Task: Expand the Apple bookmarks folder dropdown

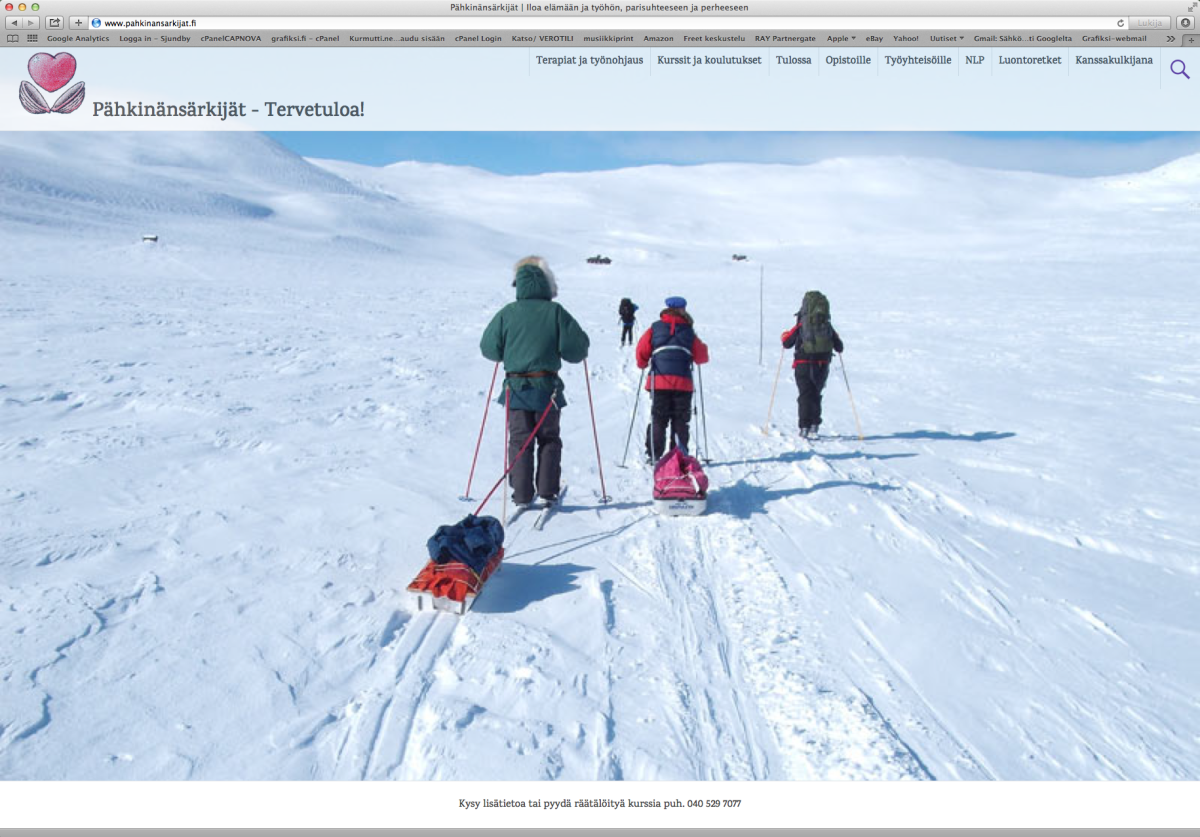Action: tap(841, 38)
